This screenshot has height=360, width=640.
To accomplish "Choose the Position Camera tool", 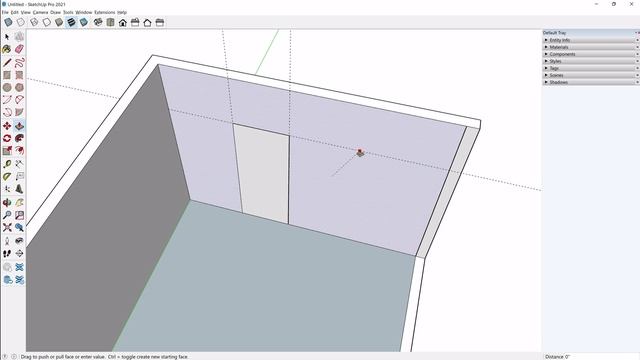I will click(7, 241).
